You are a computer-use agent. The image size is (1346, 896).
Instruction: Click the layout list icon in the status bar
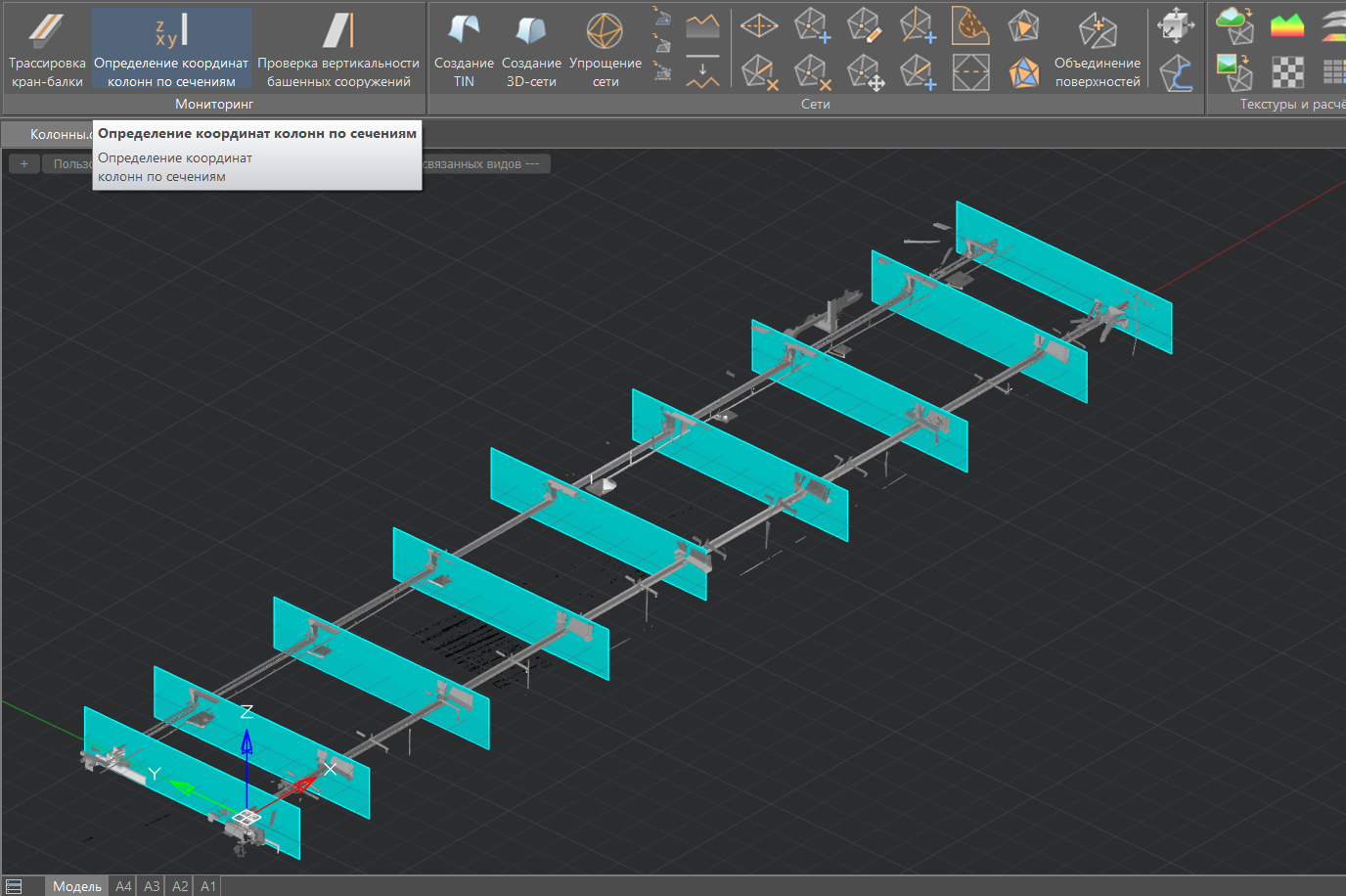14,886
